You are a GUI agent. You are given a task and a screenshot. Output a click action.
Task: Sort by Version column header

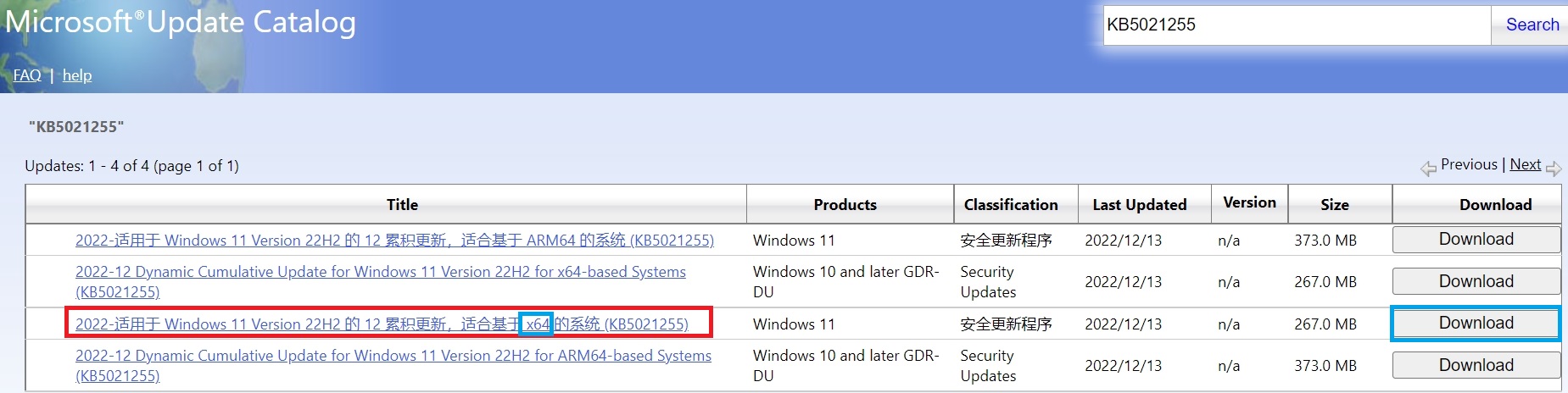pos(1249,203)
